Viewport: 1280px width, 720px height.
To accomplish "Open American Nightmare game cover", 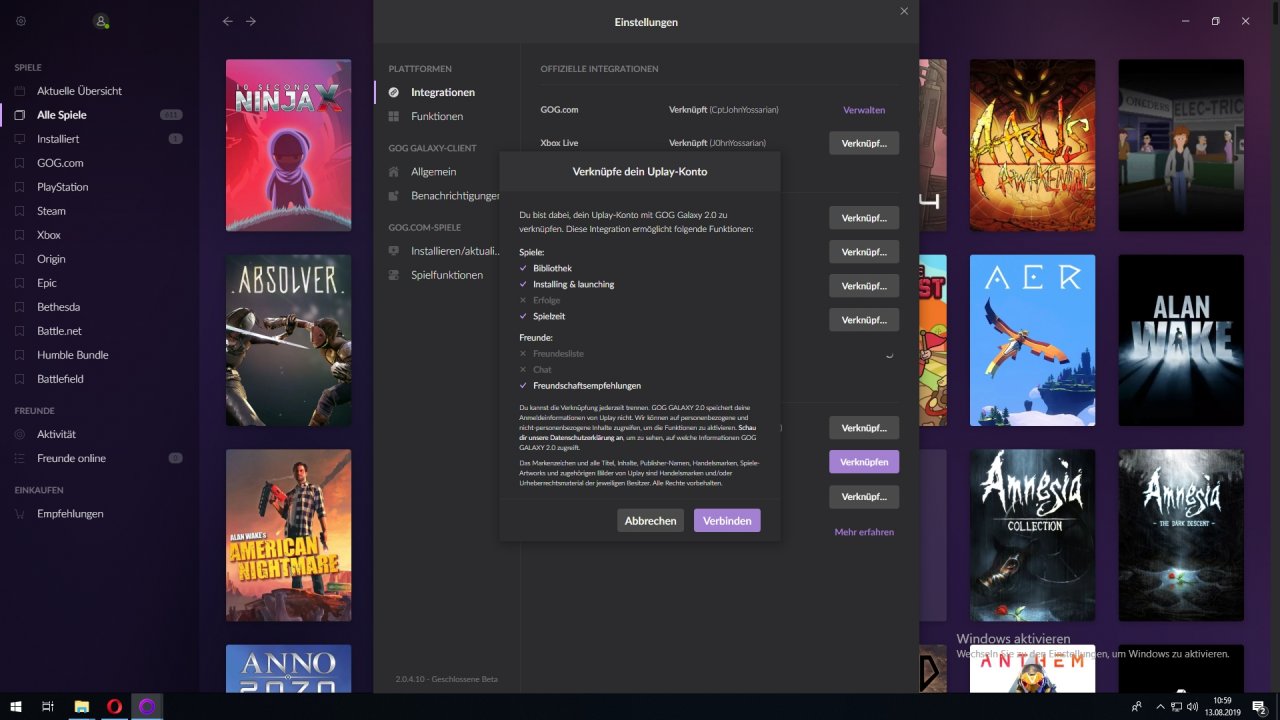I will [288, 535].
